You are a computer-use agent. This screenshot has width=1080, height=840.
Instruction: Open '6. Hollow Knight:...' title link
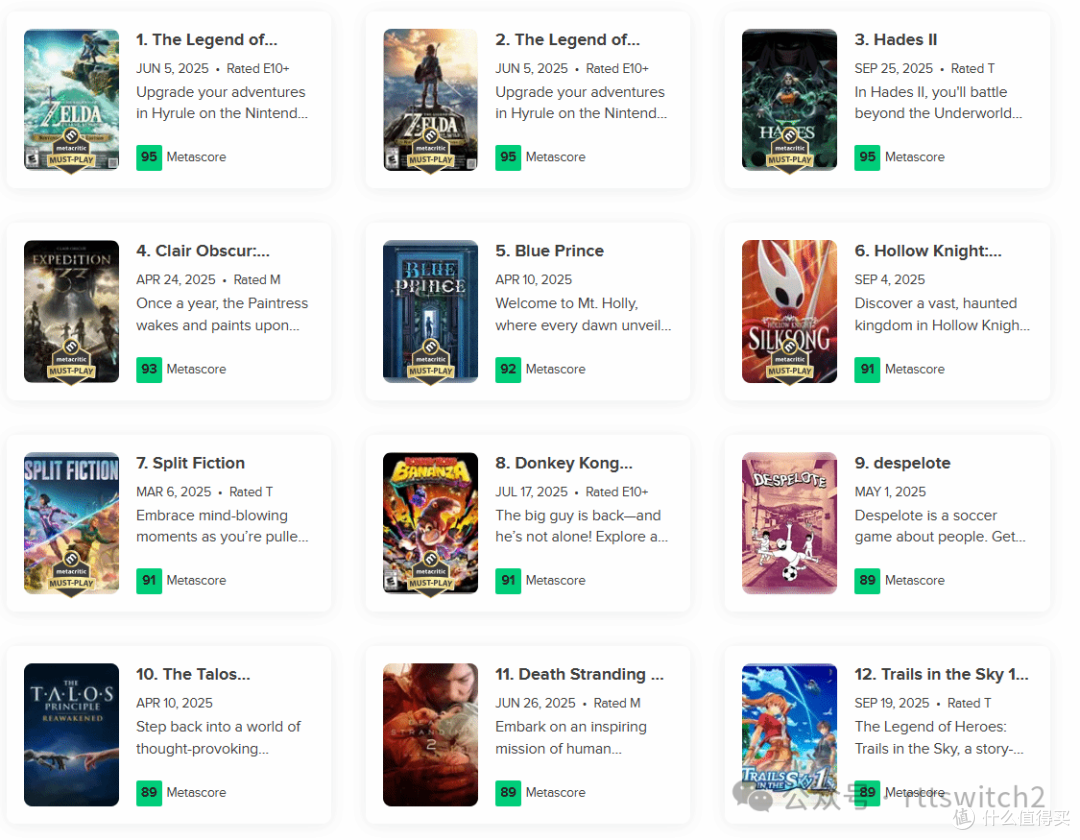click(928, 251)
